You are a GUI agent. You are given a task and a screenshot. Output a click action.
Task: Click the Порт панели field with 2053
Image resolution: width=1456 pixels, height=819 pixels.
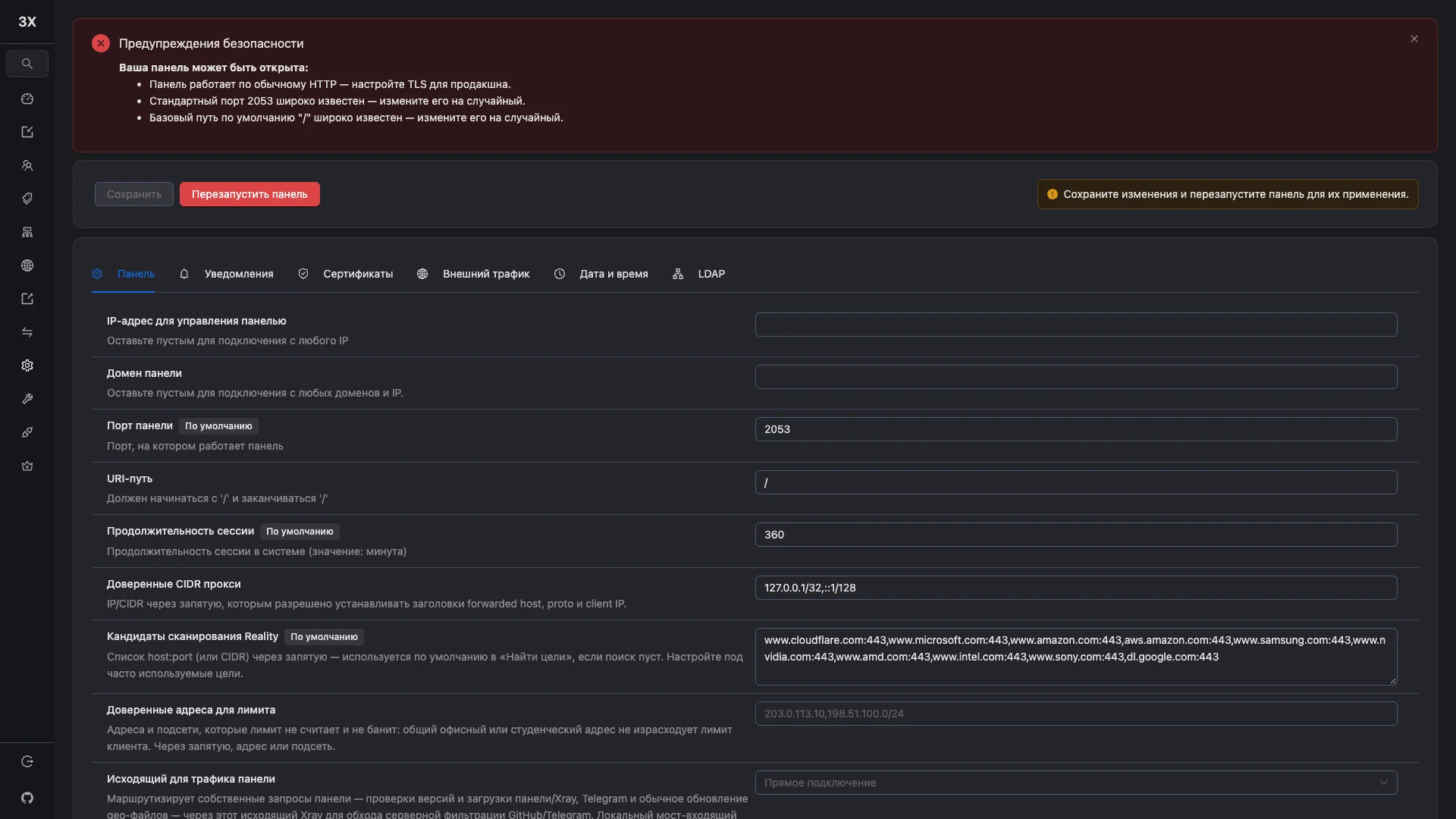1076,429
